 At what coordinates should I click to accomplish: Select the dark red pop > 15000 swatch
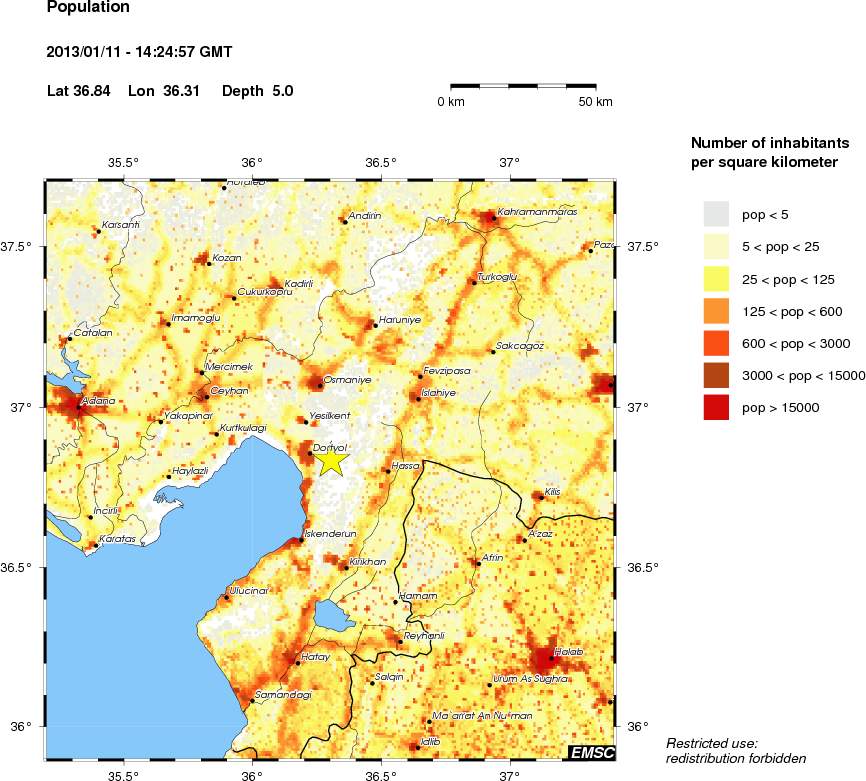tap(716, 408)
